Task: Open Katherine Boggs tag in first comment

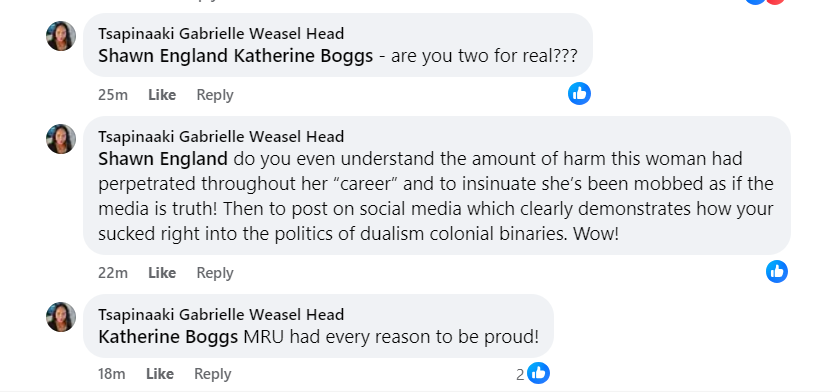Action: click(x=304, y=56)
